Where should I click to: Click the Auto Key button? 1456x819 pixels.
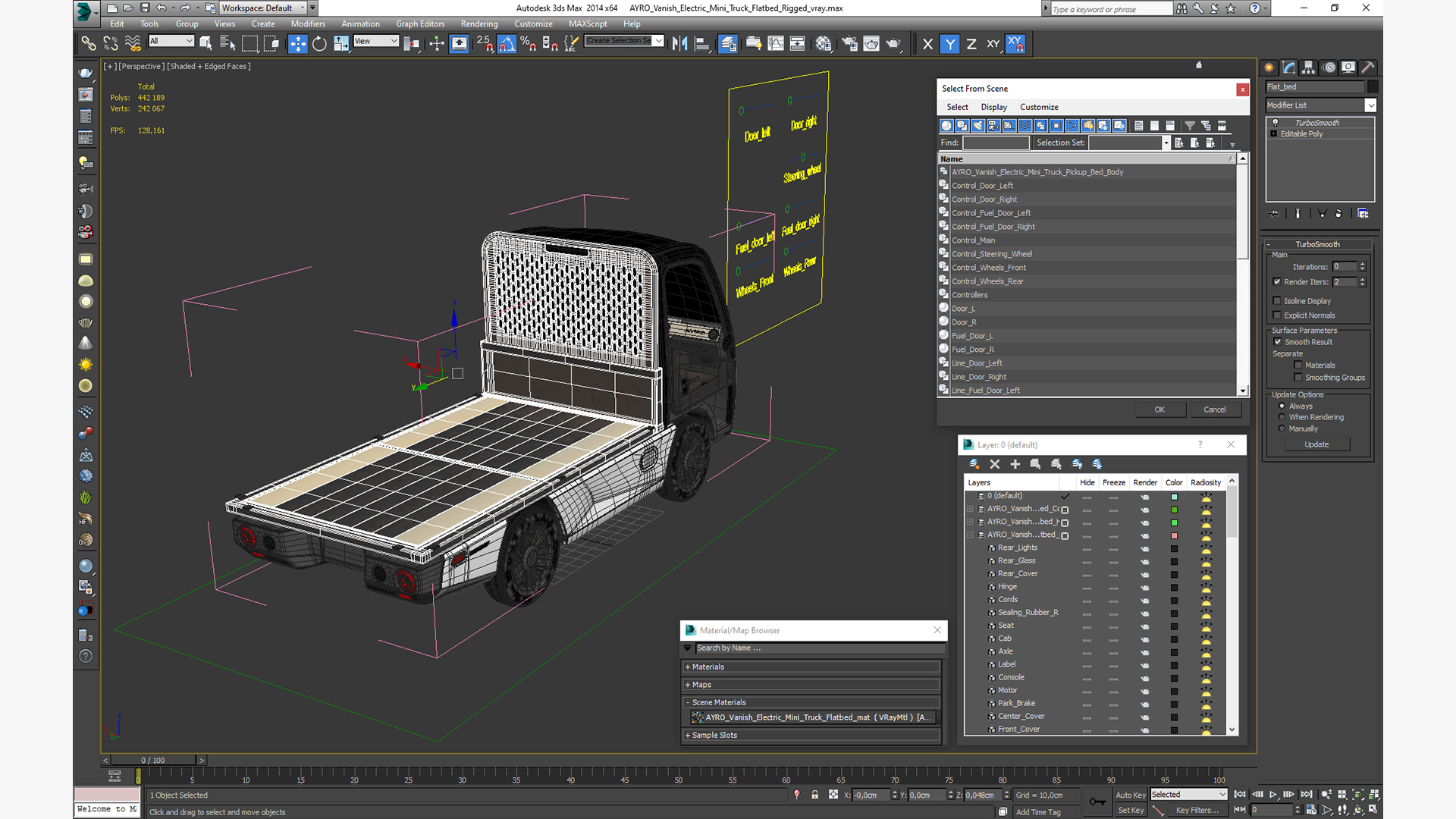(1131, 795)
